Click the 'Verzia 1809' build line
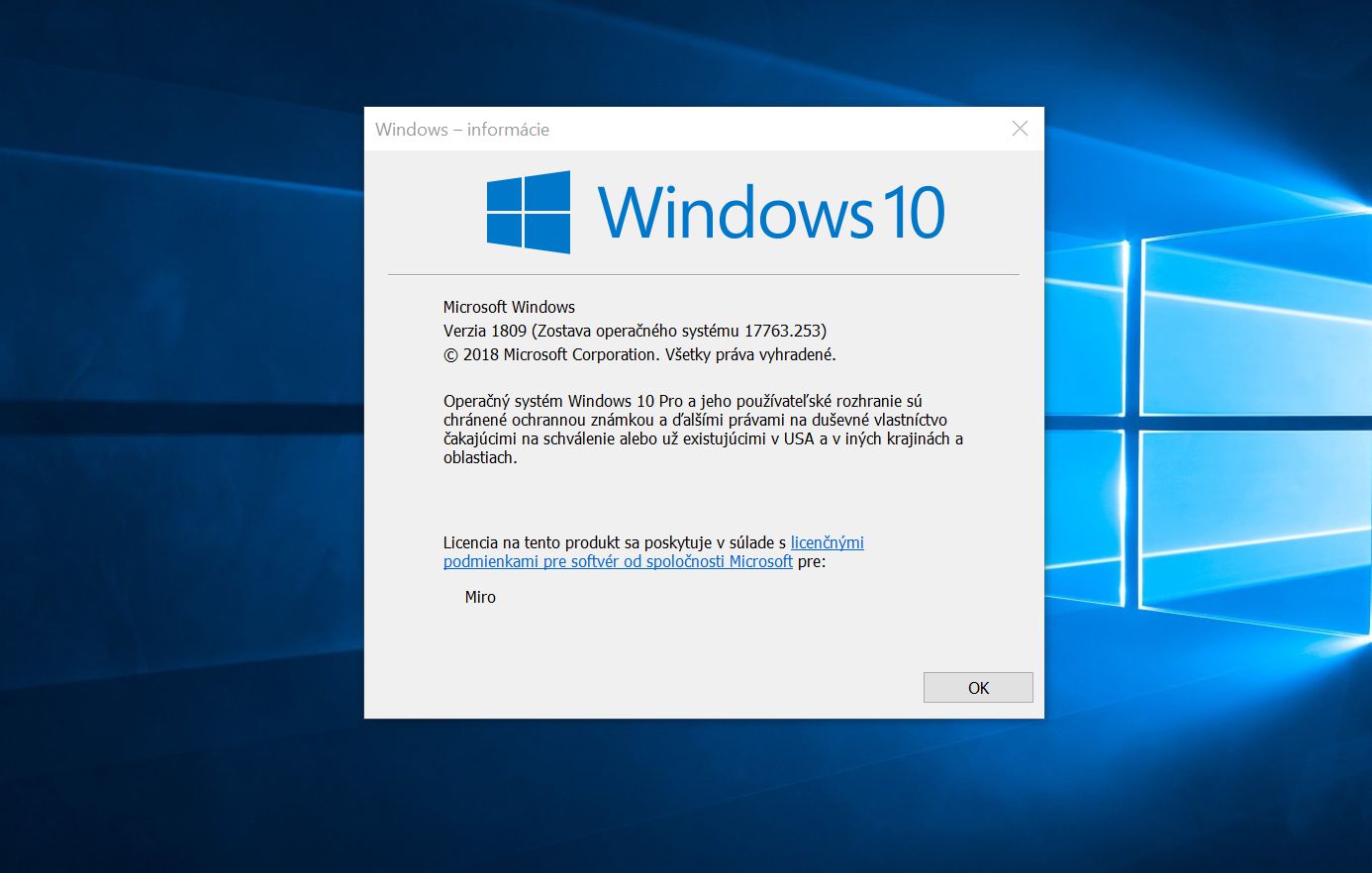This screenshot has height=873, width=1372. (635, 331)
